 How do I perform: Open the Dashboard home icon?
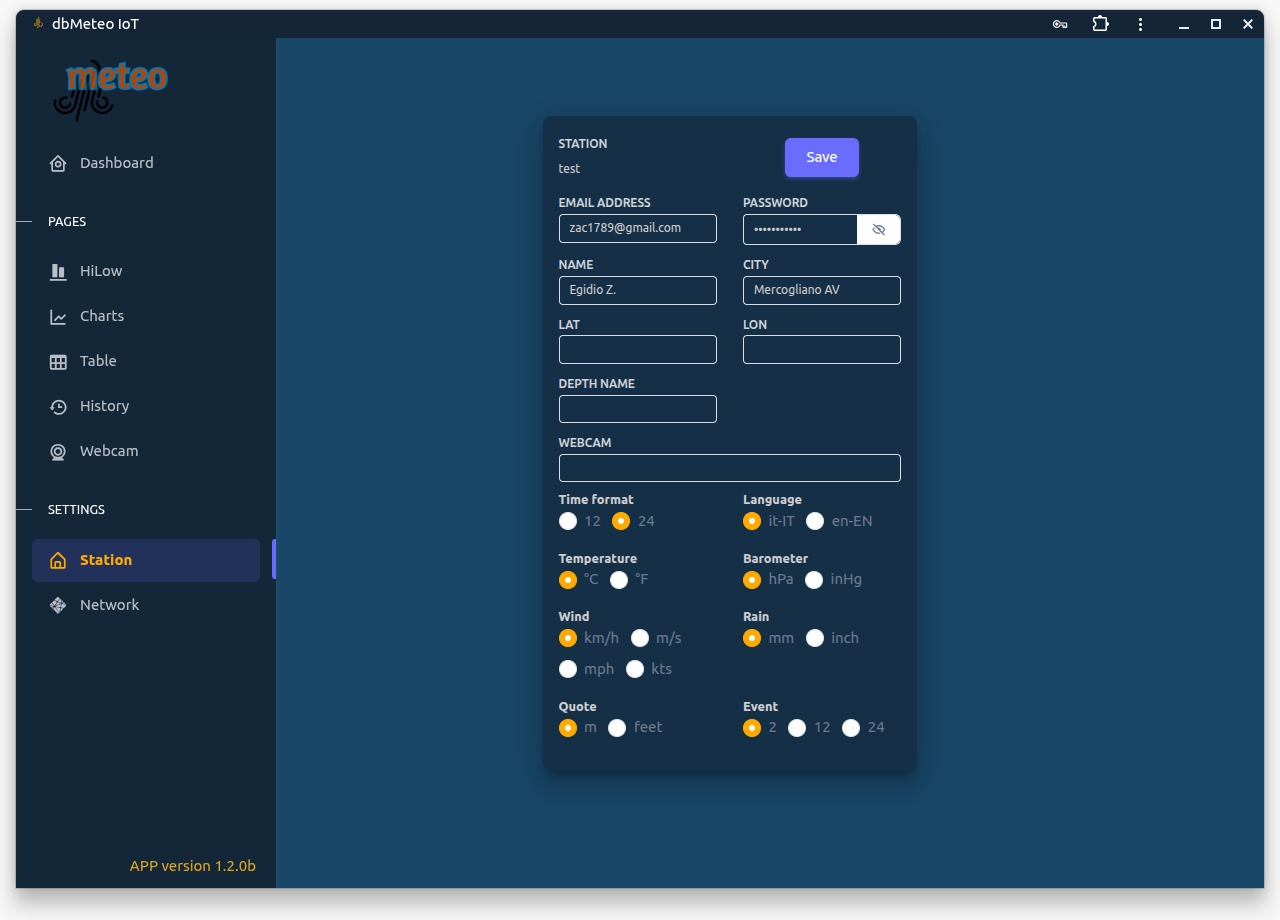58,164
